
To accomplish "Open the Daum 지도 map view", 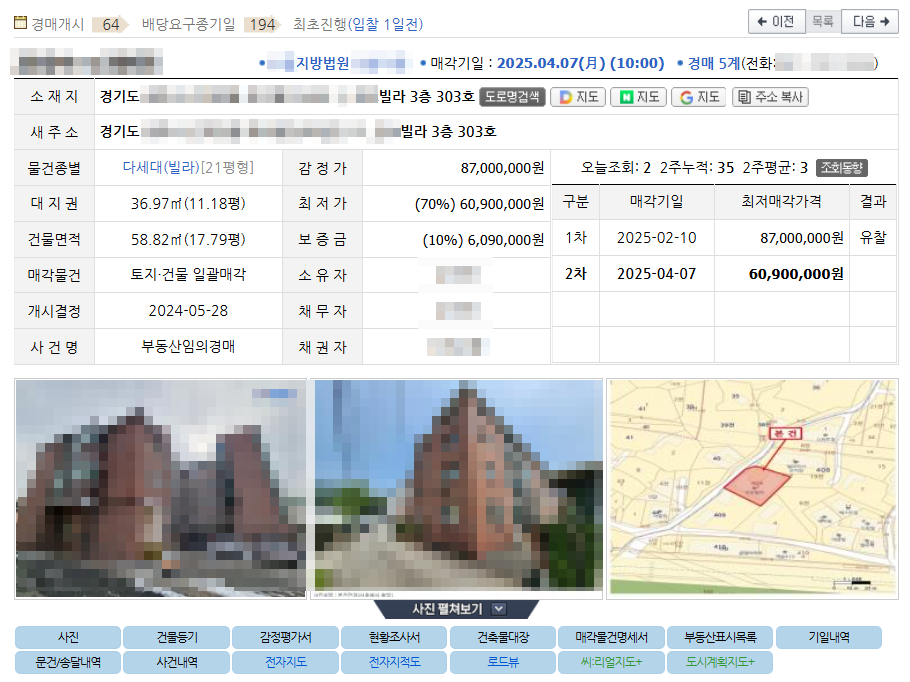I will (577, 97).
